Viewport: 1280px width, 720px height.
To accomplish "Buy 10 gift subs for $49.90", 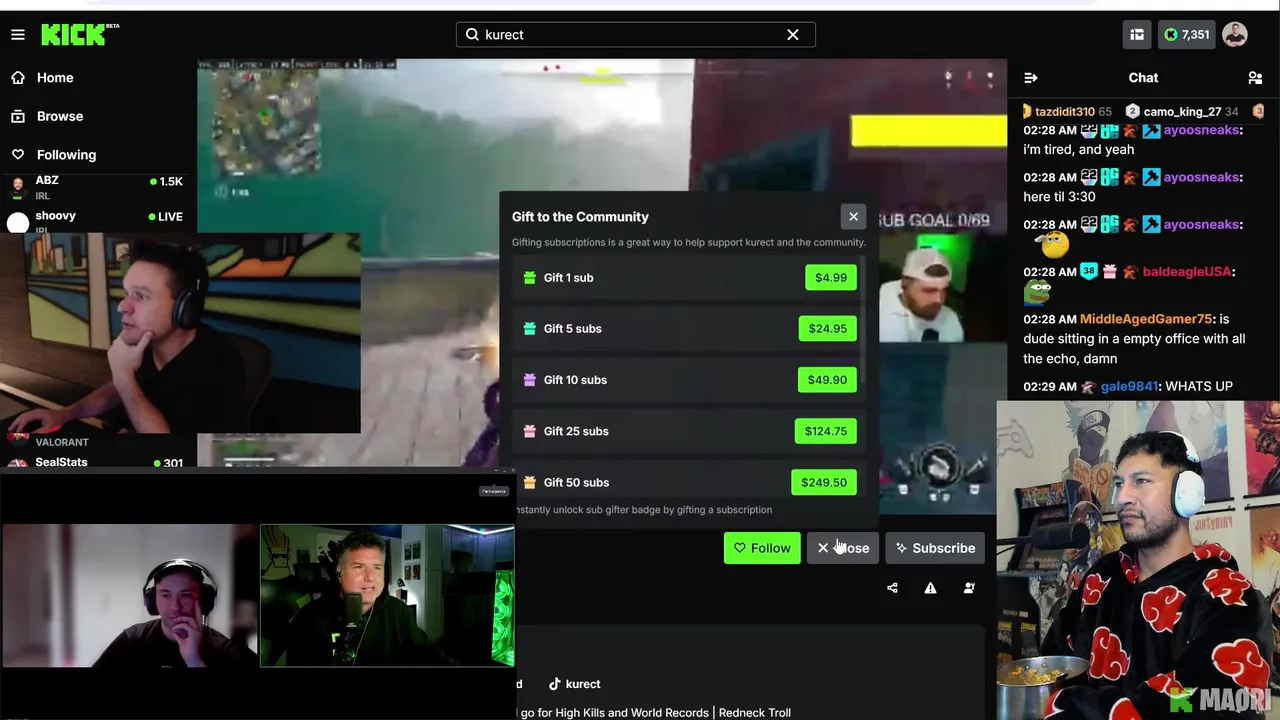I will coord(827,380).
